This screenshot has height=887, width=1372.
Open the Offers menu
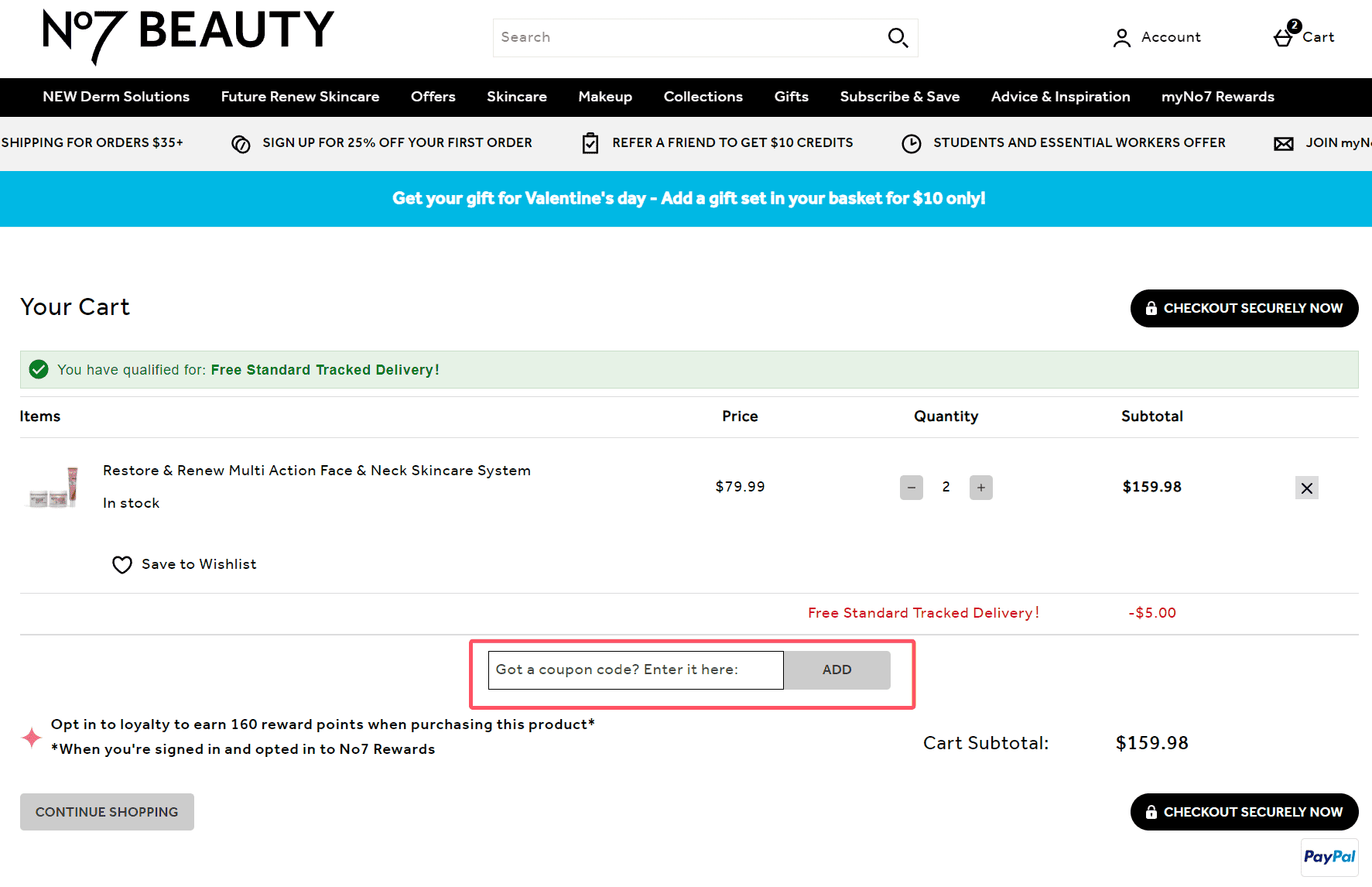(x=433, y=97)
